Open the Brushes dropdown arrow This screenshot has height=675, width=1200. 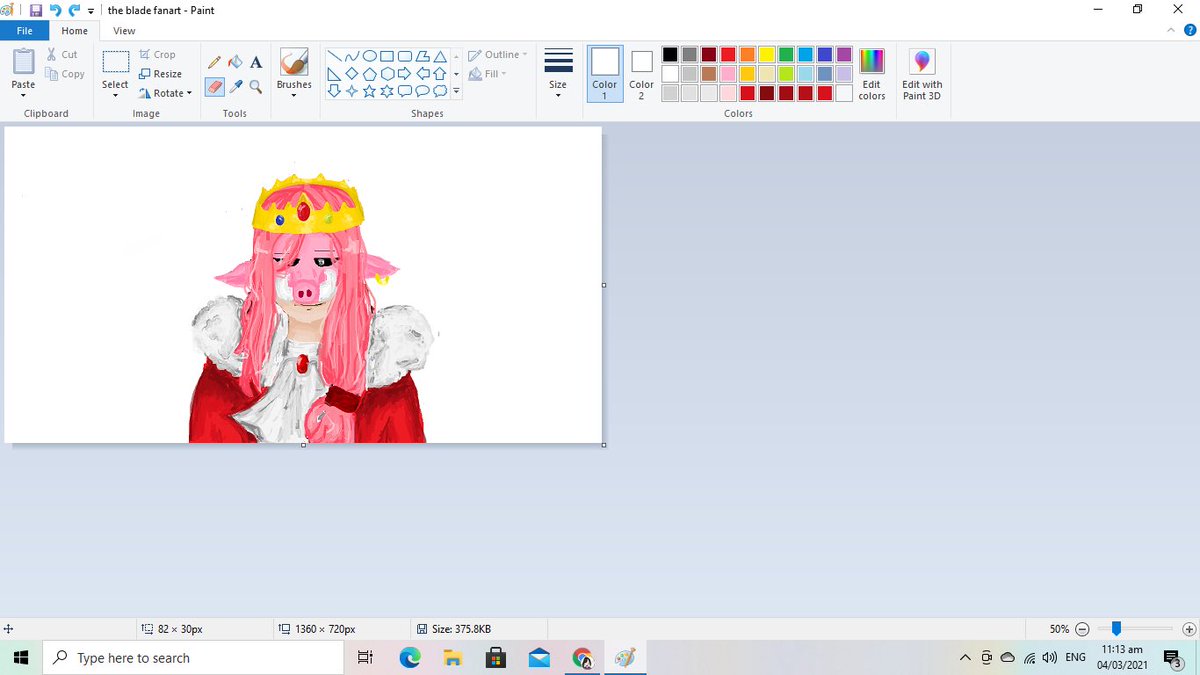click(x=294, y=96)
